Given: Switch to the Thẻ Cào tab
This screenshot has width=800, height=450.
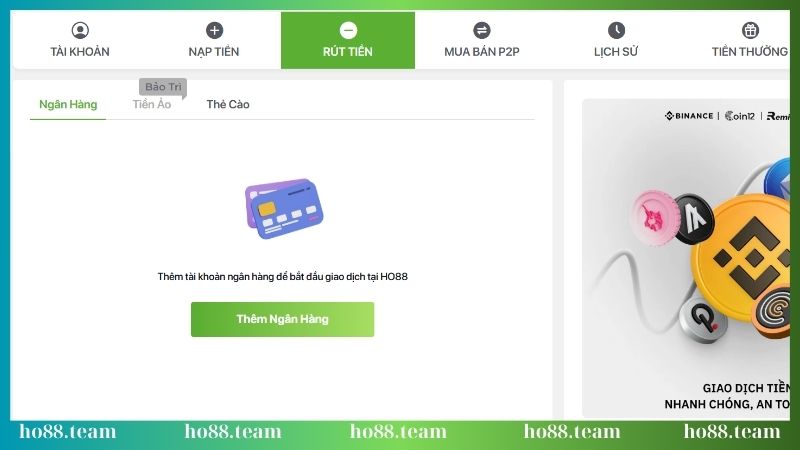Looking at the screenshot, I should click(x=228, y=104).
